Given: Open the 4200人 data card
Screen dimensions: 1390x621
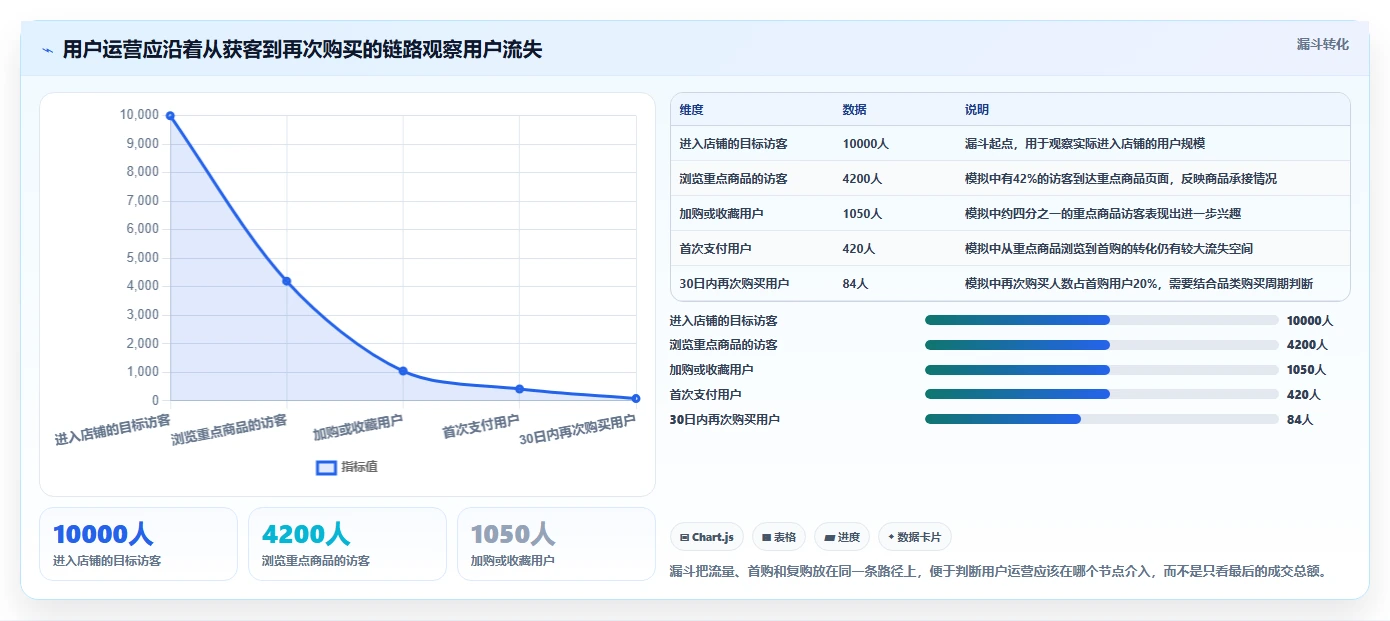Looking at the screenshot, I should 347,544.
